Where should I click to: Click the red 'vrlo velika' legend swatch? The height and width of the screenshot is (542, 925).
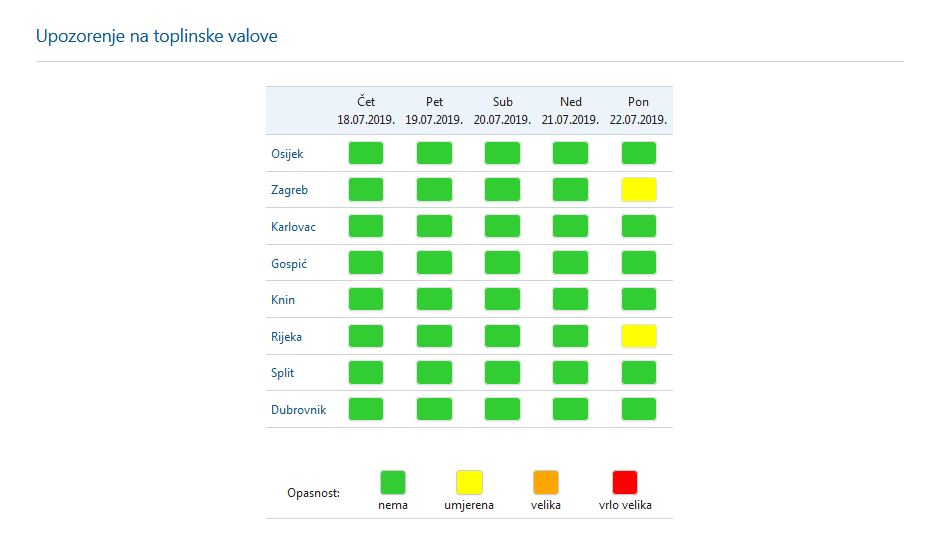point(625,482)
